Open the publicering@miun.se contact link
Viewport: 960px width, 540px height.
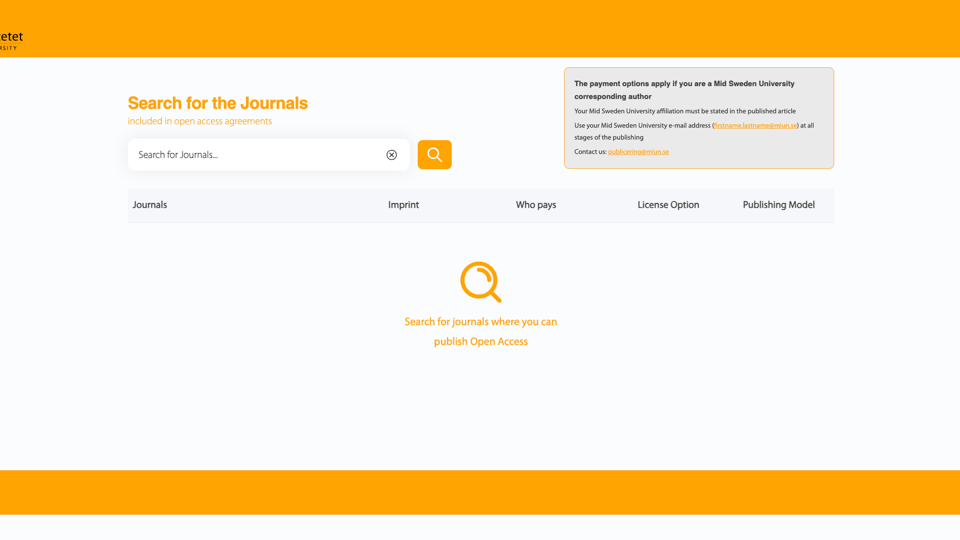[639, 152]
